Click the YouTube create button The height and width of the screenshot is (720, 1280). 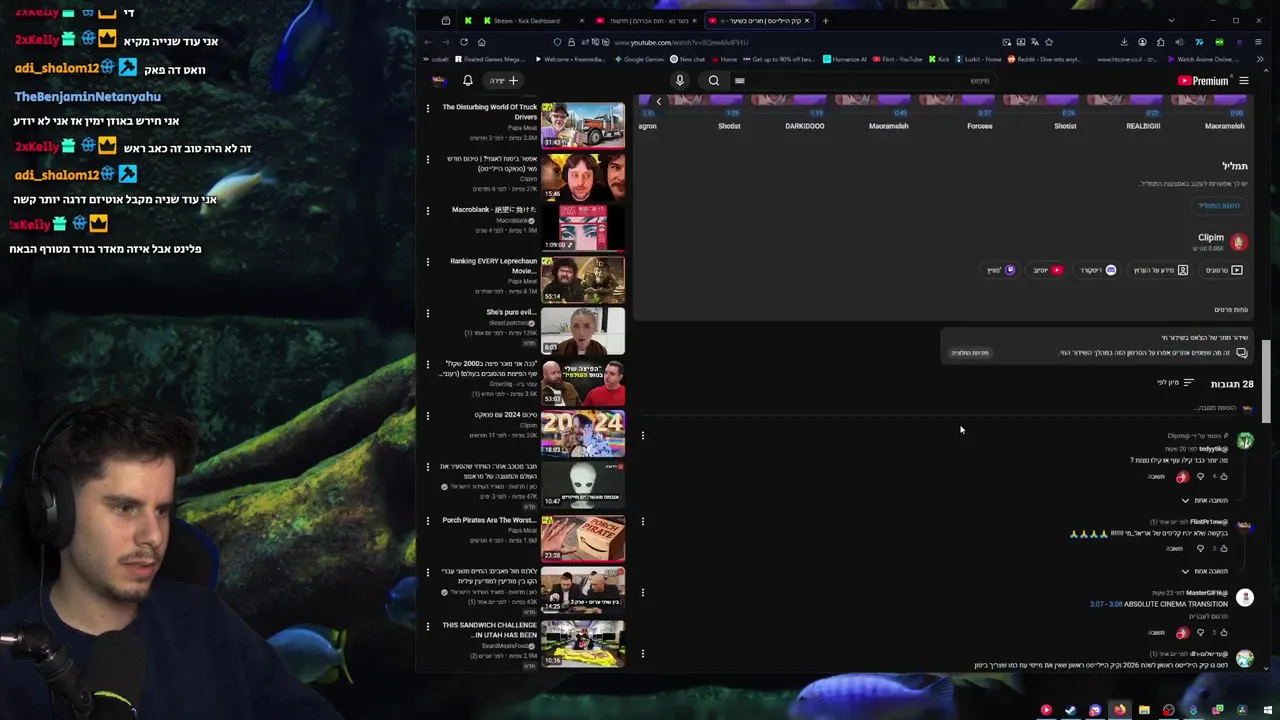tap(504, 80)
